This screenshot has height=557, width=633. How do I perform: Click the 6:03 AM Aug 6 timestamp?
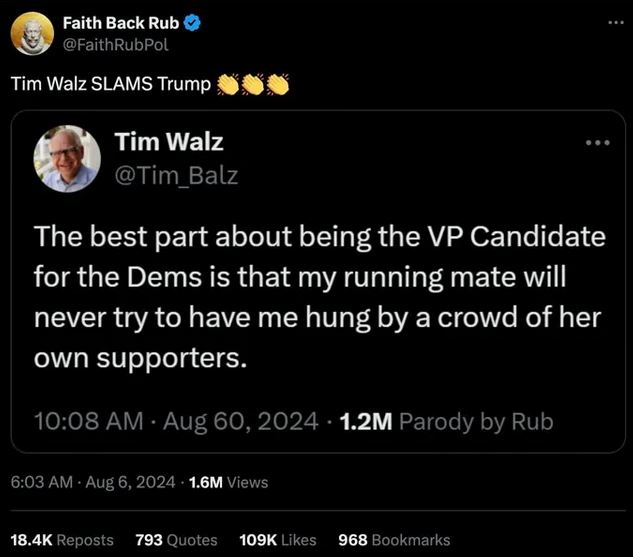(x=93, y=482)
